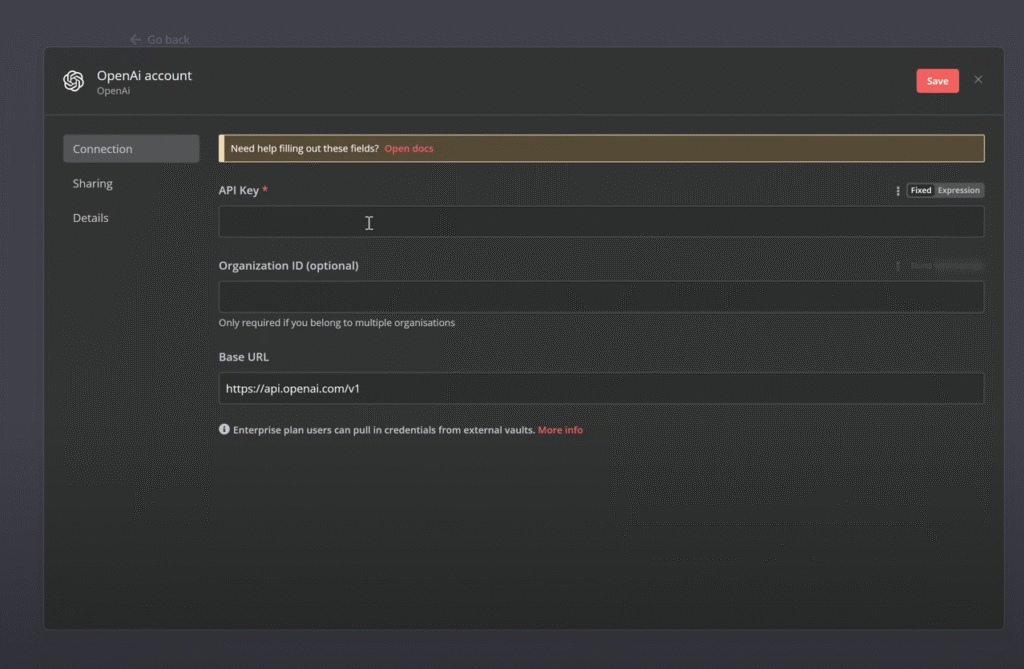Click 'Need help filling out these fields?' text

coord(304,148)
